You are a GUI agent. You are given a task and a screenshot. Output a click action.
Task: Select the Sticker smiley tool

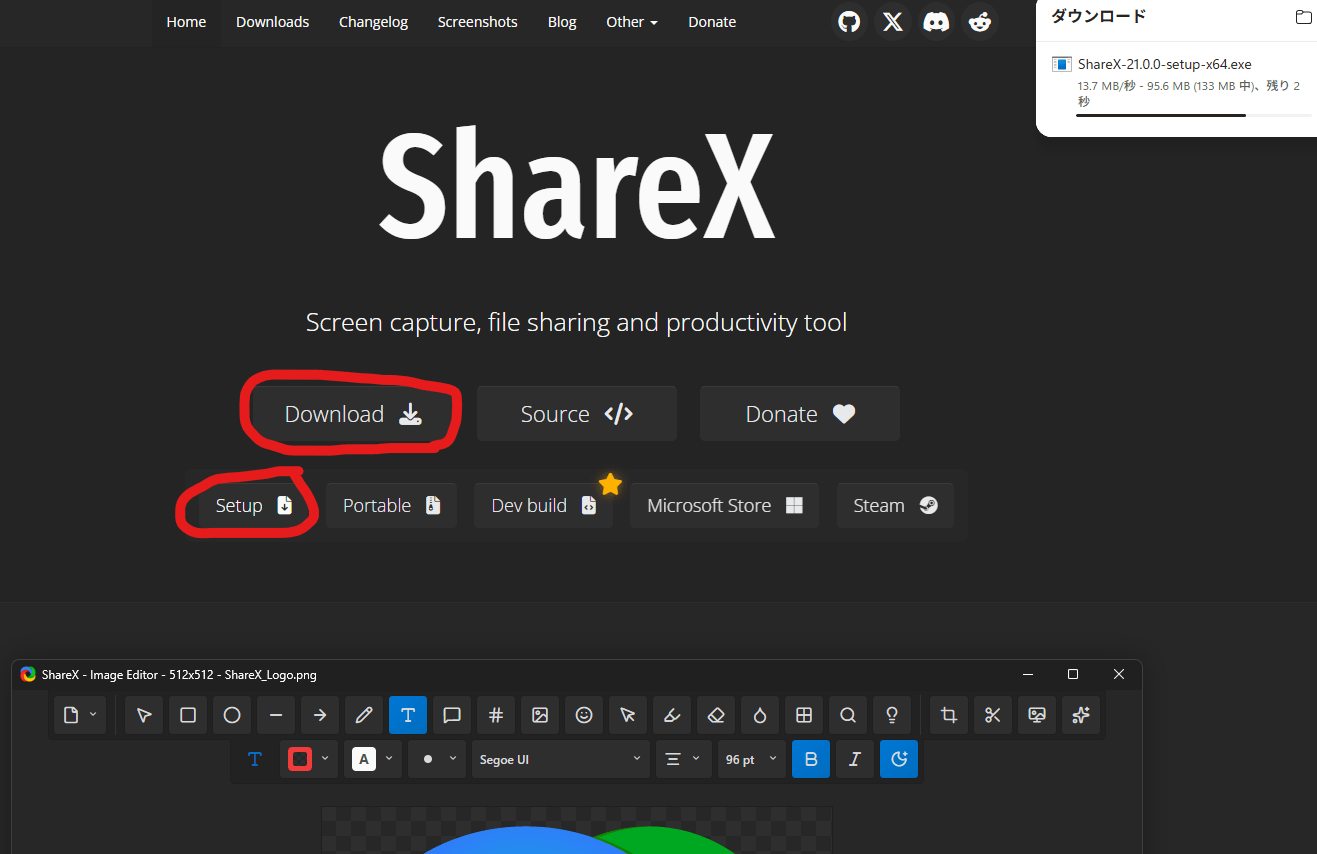click(x=584, y=715)
